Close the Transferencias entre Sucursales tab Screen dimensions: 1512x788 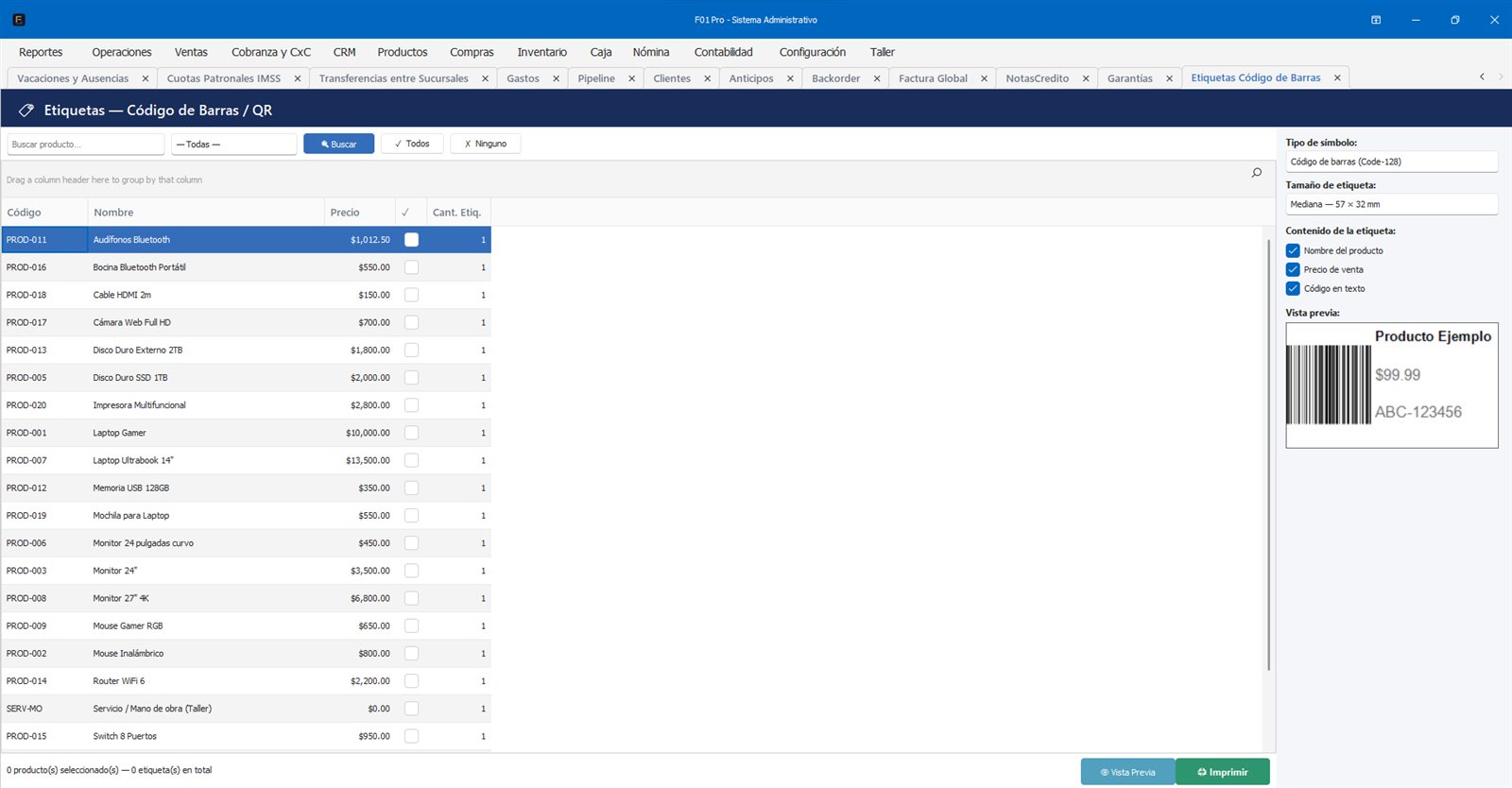click(x=485, y=78)
